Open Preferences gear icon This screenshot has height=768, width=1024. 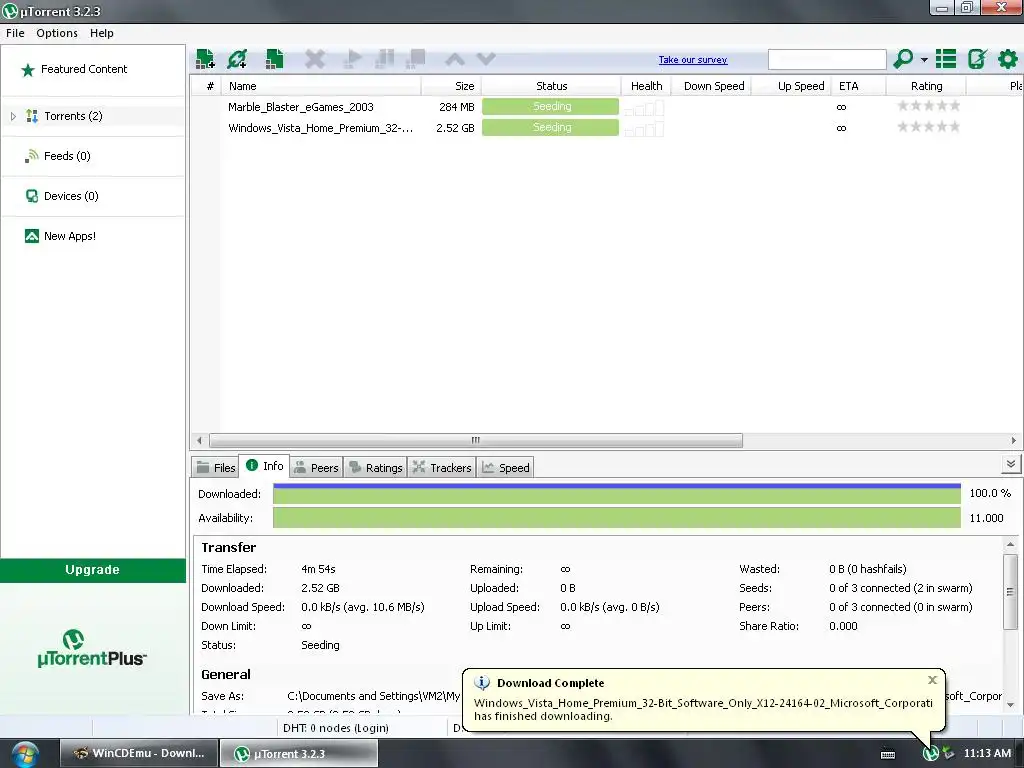1008,59
